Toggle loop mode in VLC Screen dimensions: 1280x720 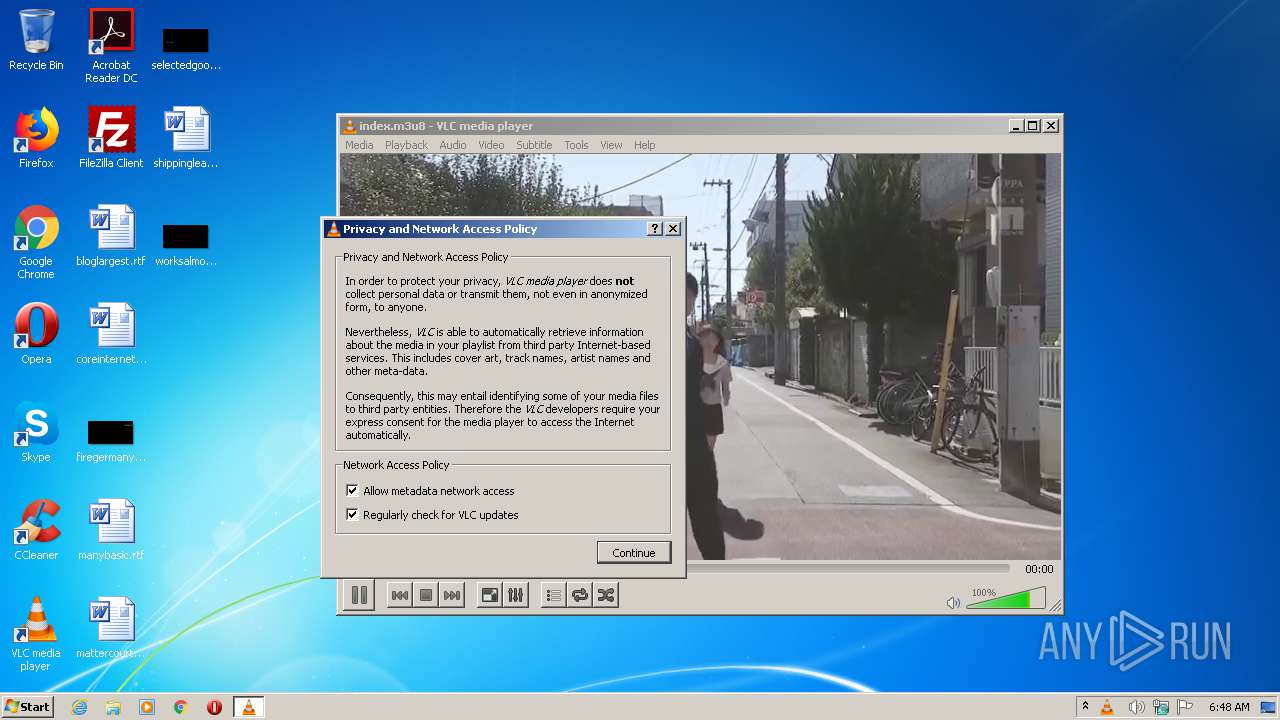pos(579,595)
